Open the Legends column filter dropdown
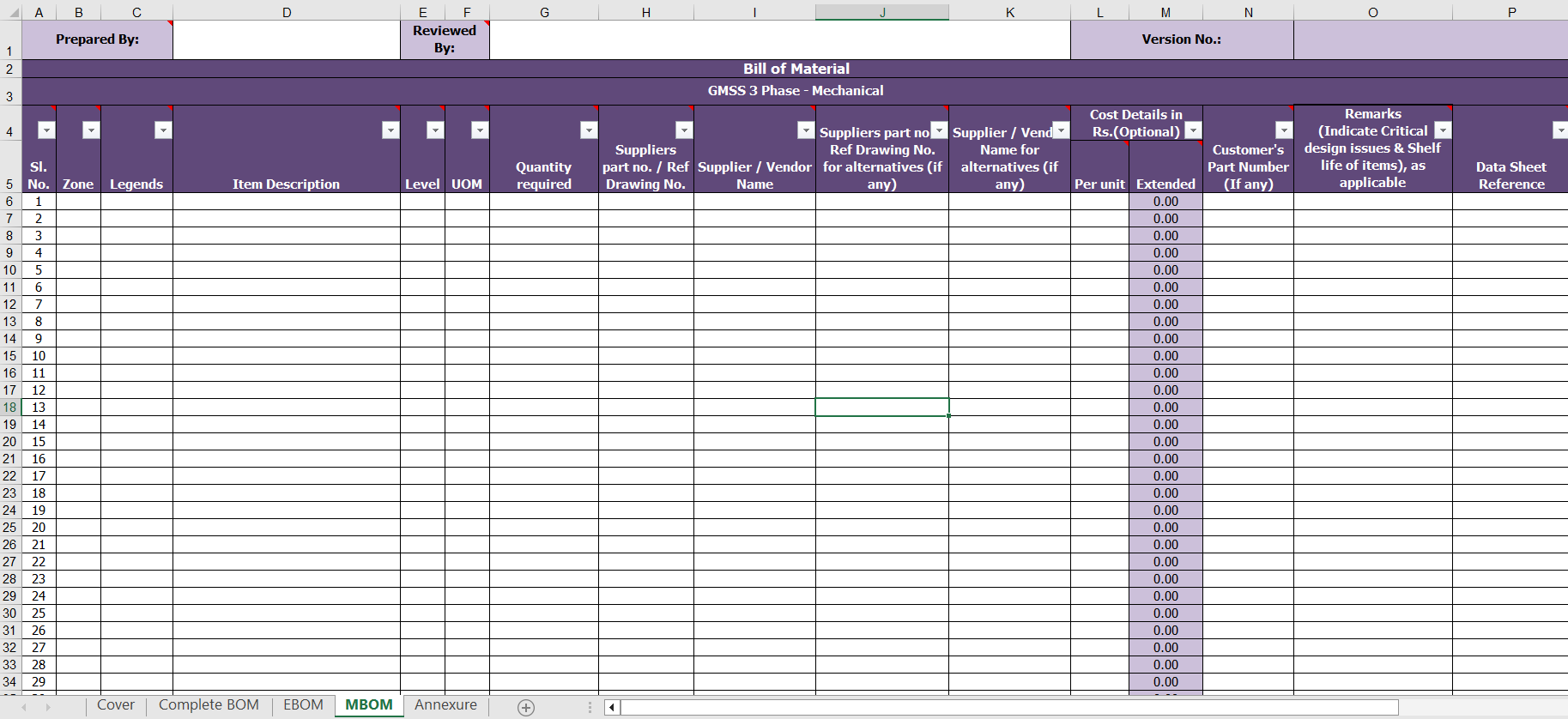 (163, 130)
